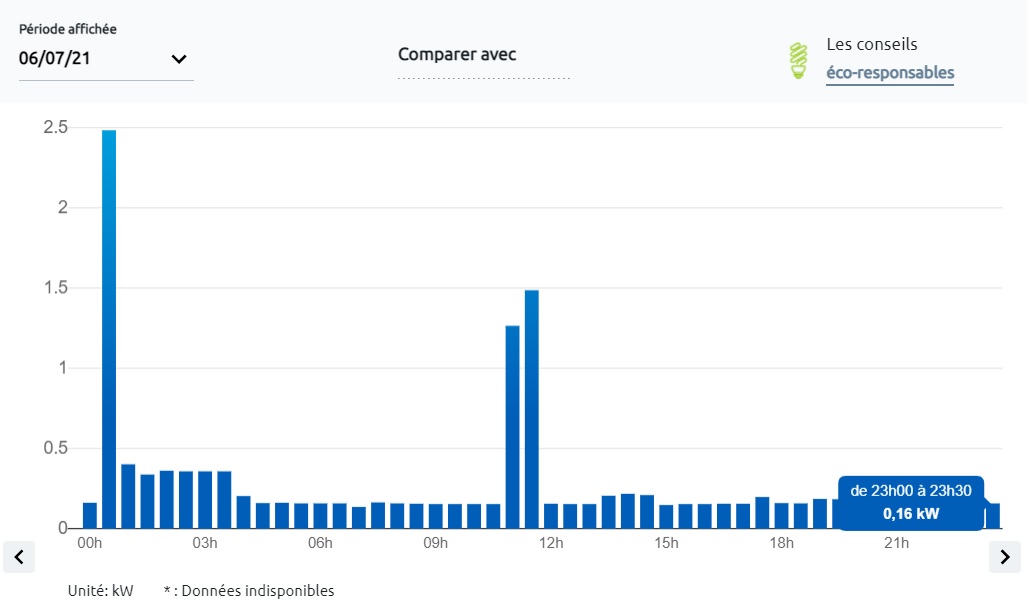Select the 1.25 kW bar at 11h00
This screenshot has height=612, width=1027.
[512, 426]
